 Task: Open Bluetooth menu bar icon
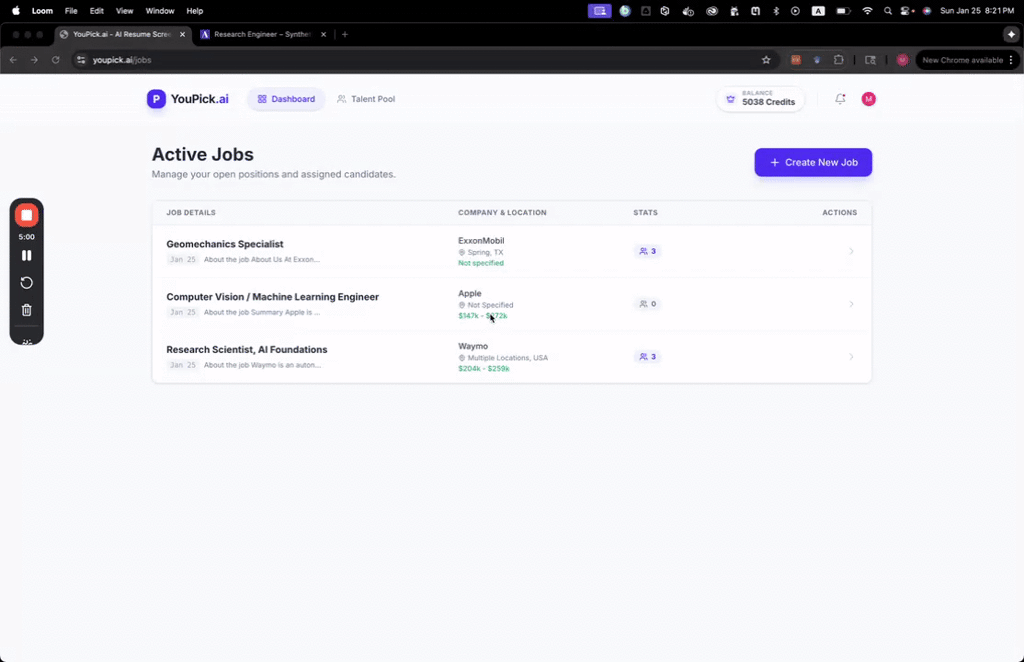[x=776, y=11]
